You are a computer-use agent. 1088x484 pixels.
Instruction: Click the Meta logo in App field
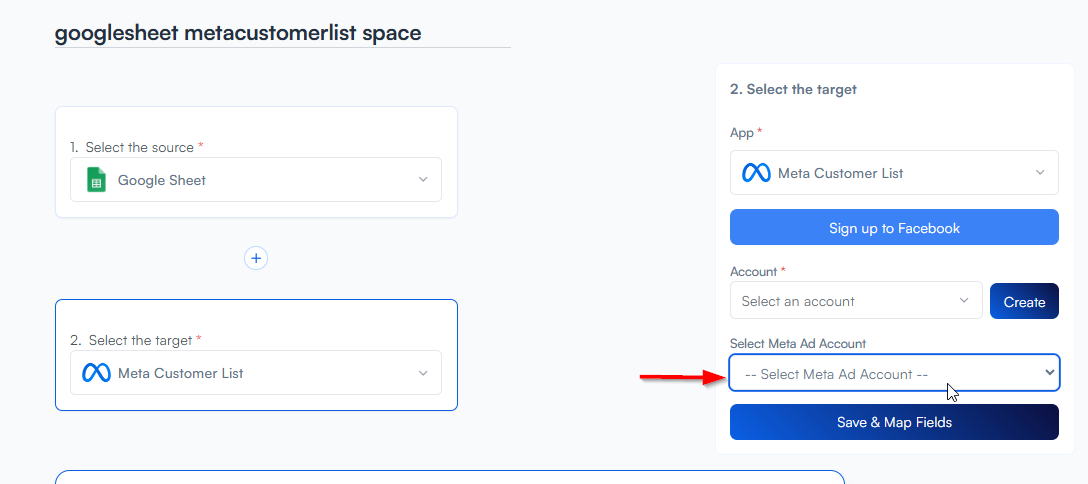[756, 173]
